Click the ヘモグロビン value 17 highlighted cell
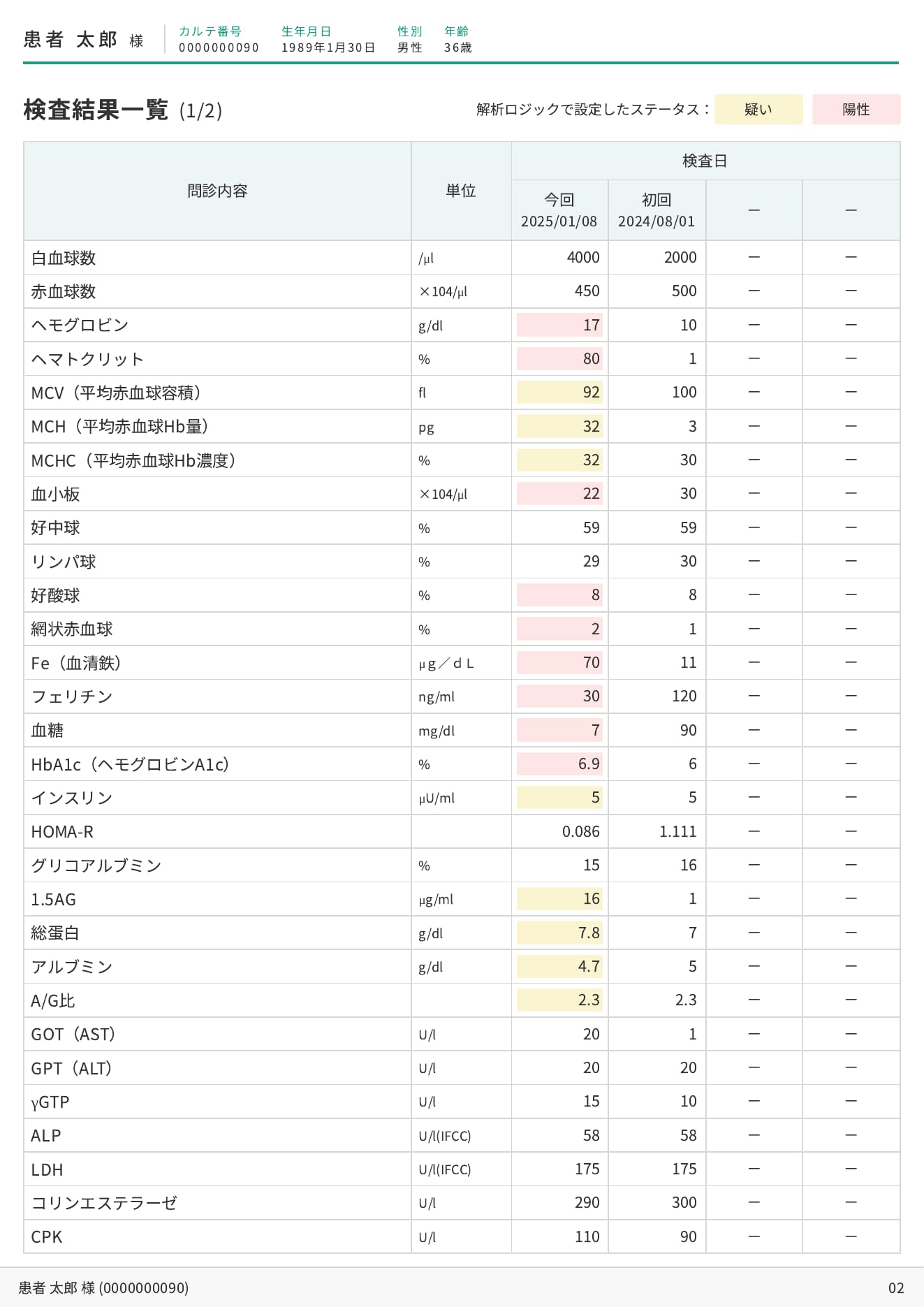 tap(559, 325)
